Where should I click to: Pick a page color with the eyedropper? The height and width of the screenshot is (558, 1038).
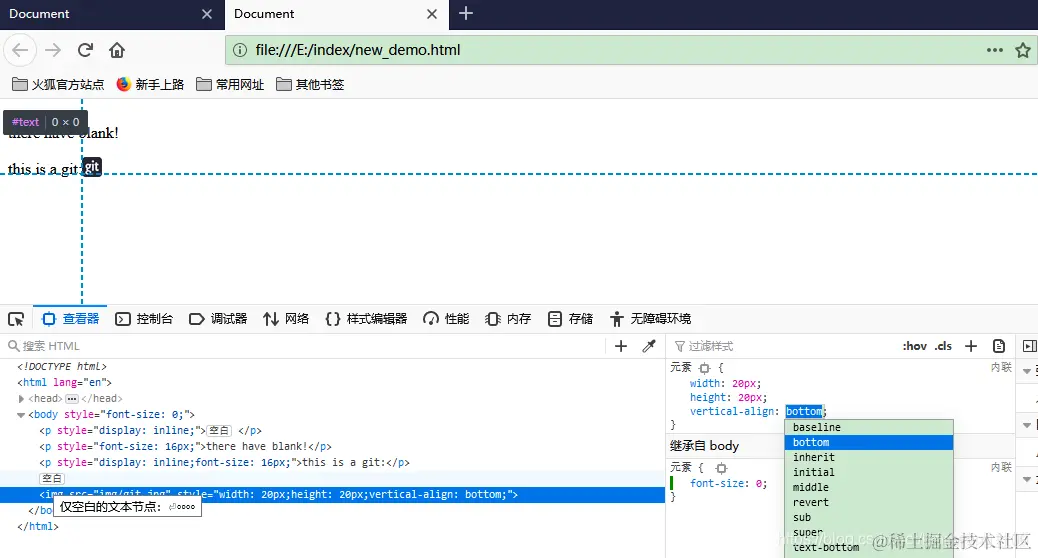pos(649,346)
